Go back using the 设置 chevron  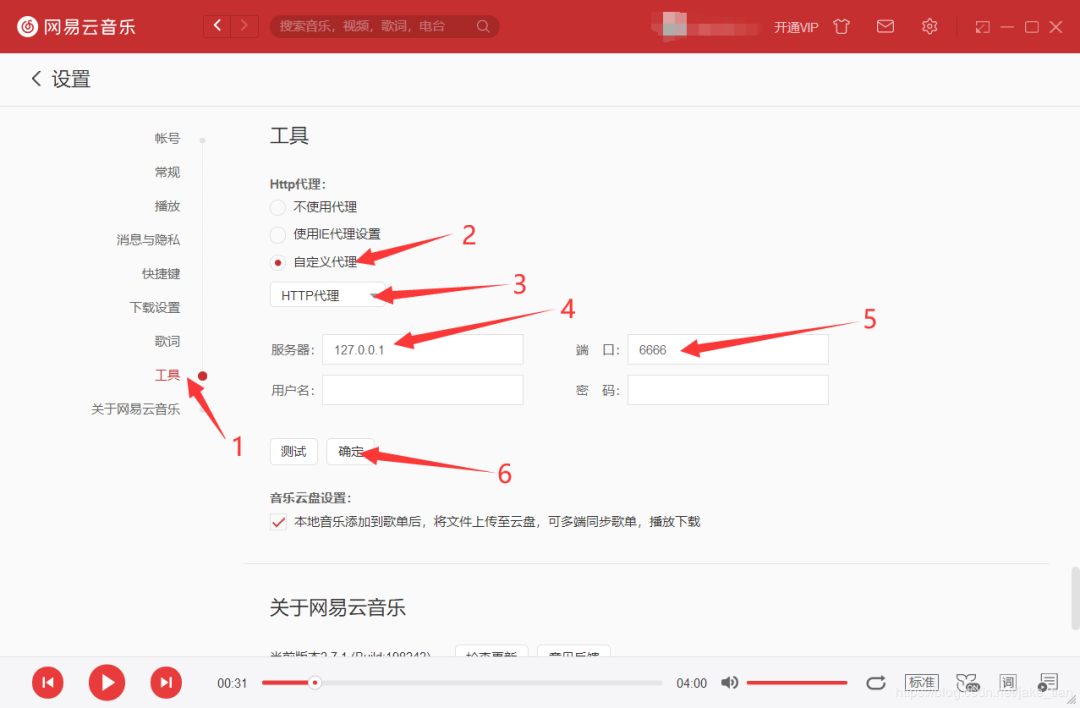(x=37, y=79)
